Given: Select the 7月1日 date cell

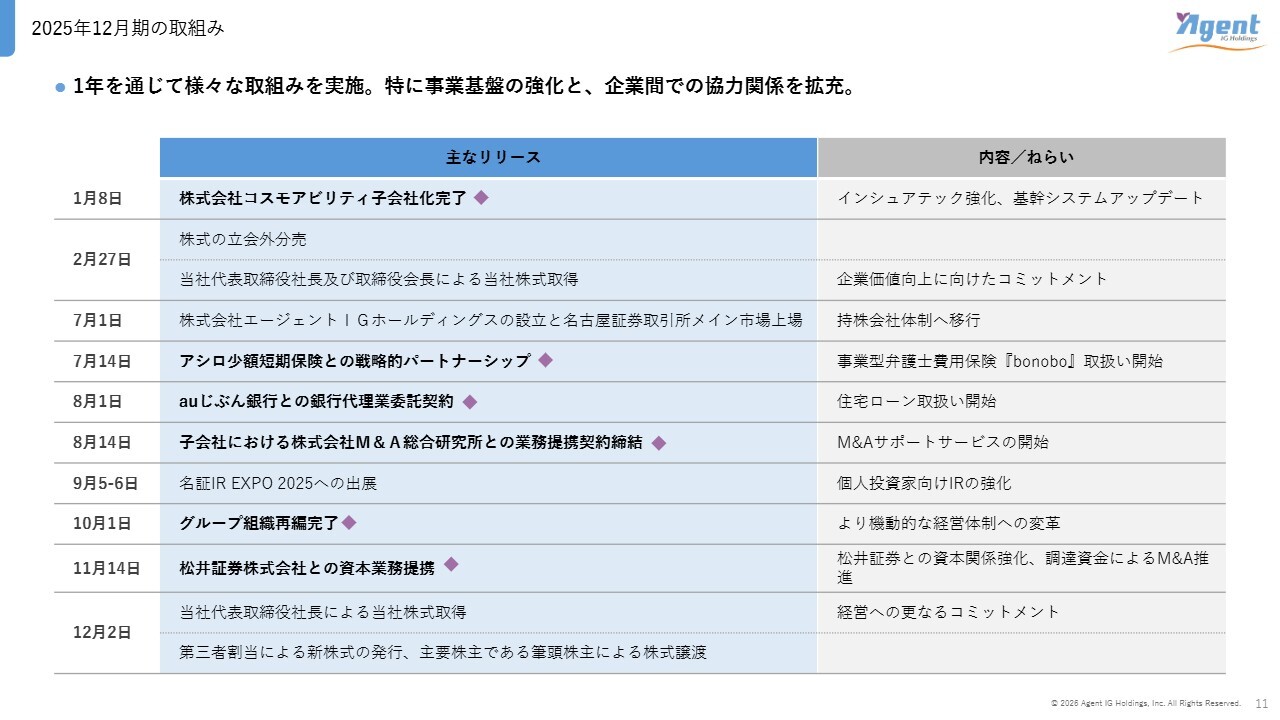Looking at the screenshot, I should [97, 321].
